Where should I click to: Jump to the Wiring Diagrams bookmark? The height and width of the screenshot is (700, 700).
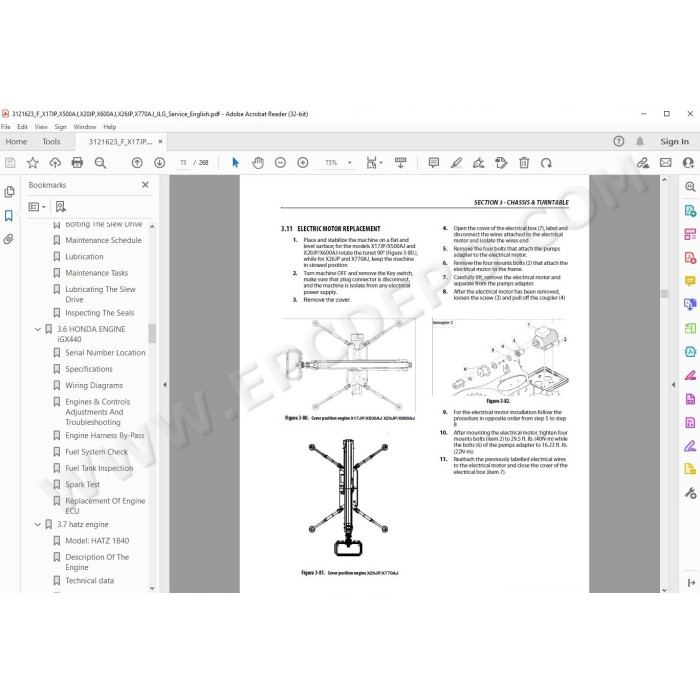pos(94,385)
